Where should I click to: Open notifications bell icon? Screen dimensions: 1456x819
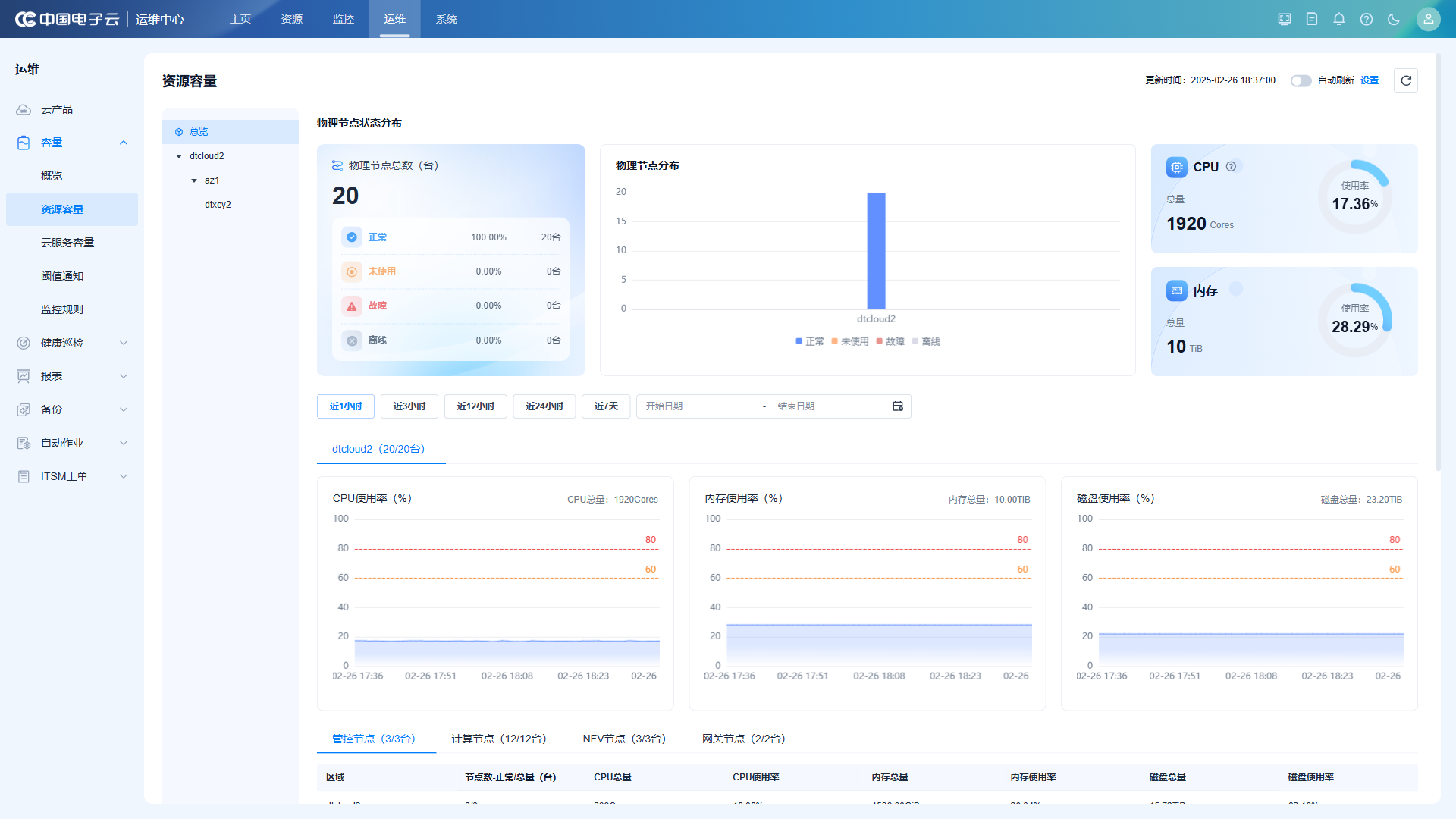(1339, 19)
